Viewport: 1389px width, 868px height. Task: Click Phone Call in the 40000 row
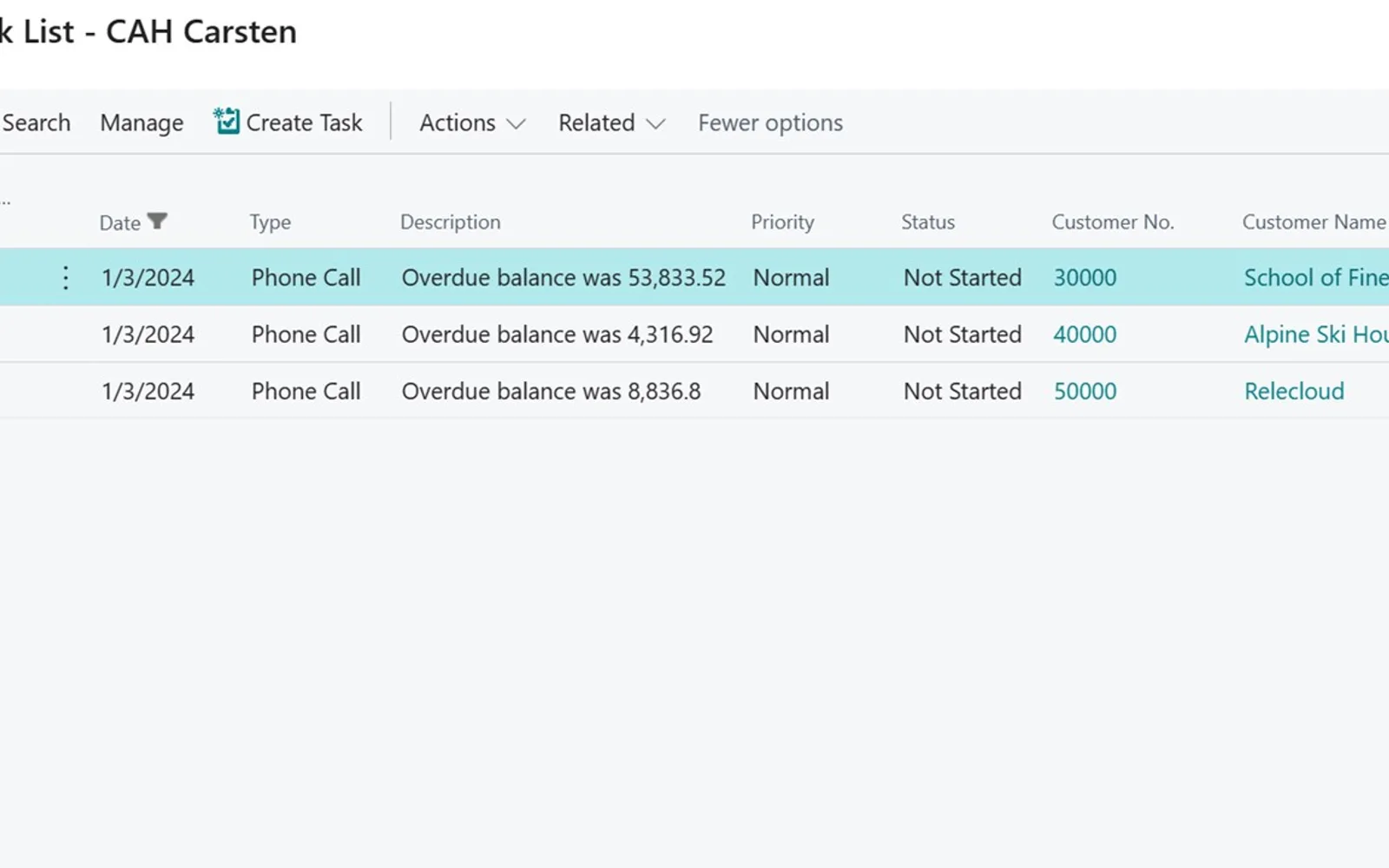pyautogui.click(x=306, y=334)
